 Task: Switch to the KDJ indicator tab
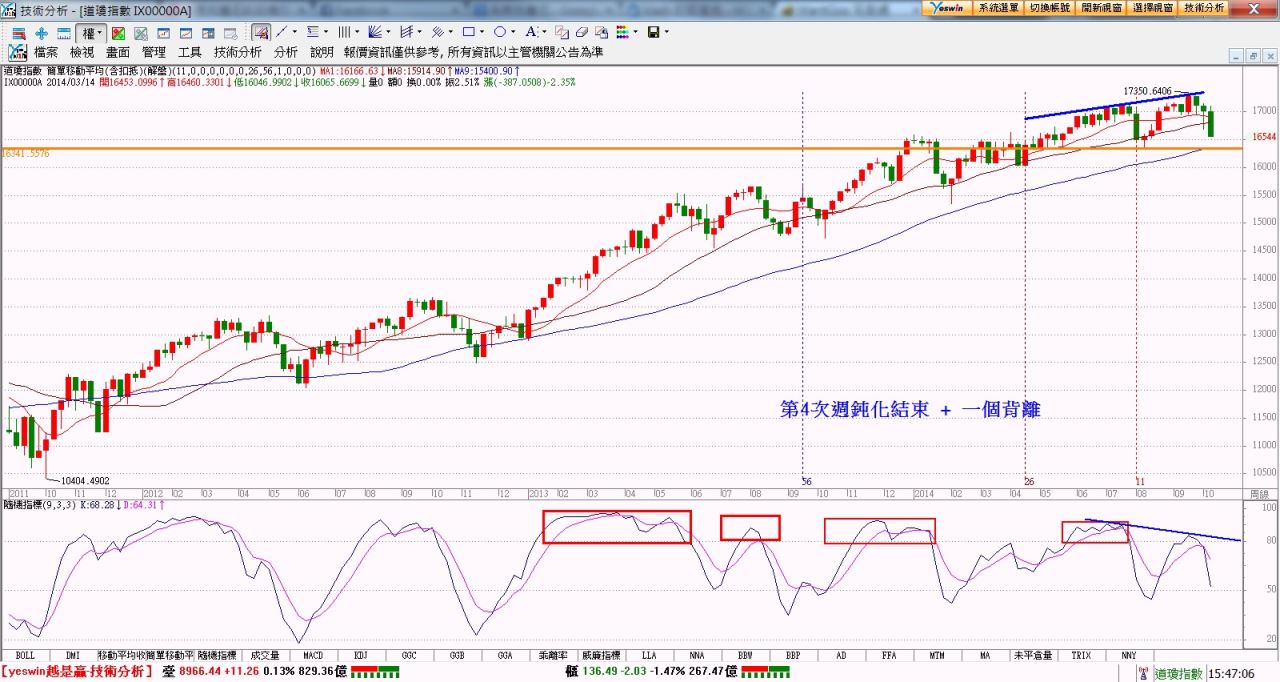tap(360, 655)
